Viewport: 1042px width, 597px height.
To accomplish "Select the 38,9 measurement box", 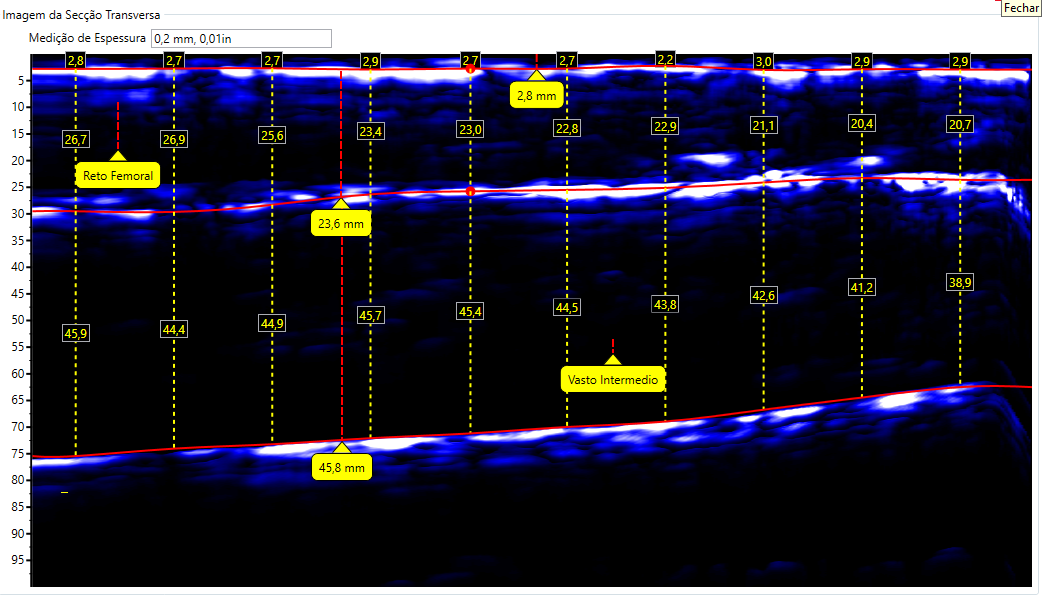I will [x=960, y=283].
